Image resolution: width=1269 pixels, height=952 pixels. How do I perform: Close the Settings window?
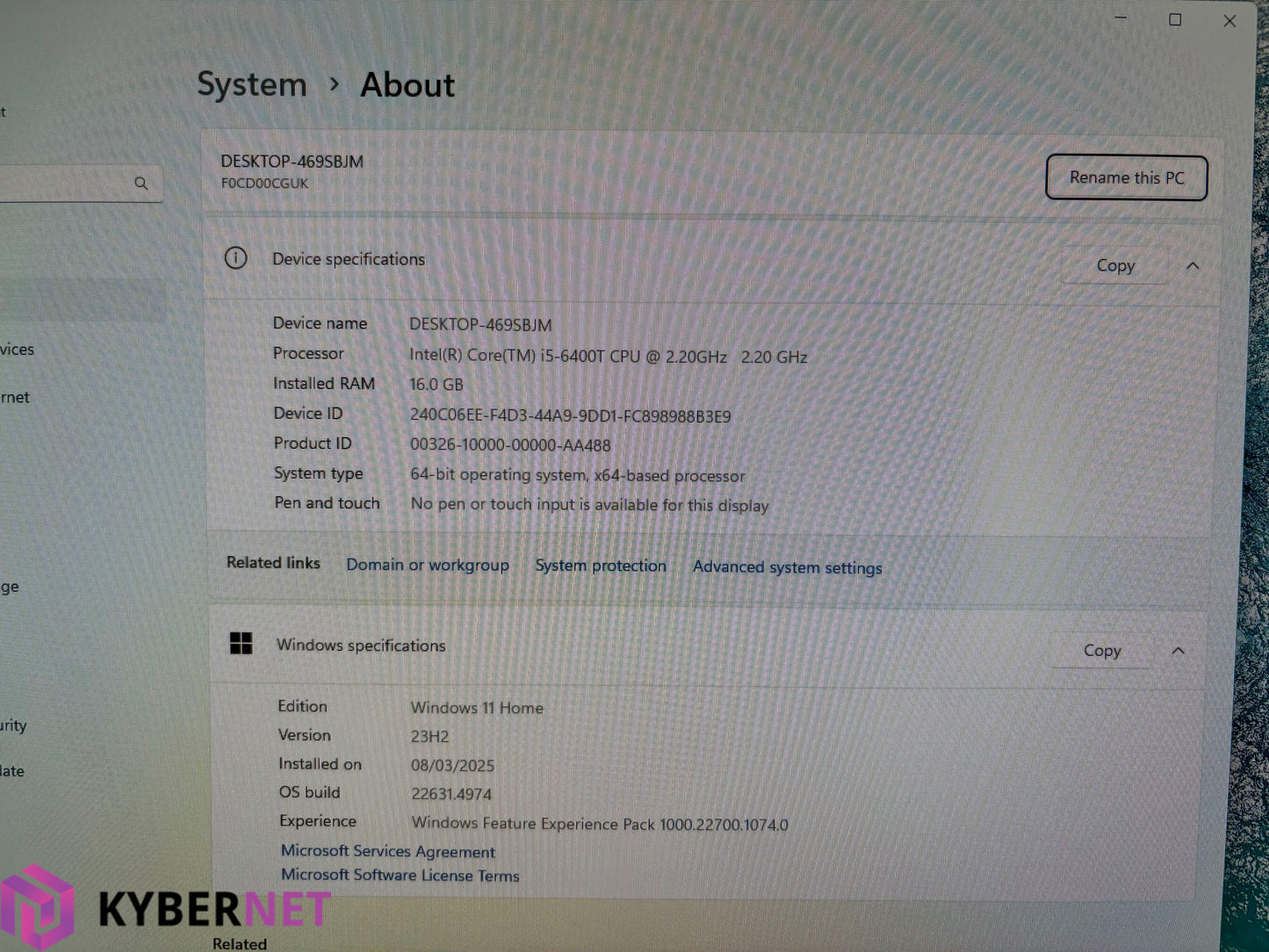pos(1229,21)
